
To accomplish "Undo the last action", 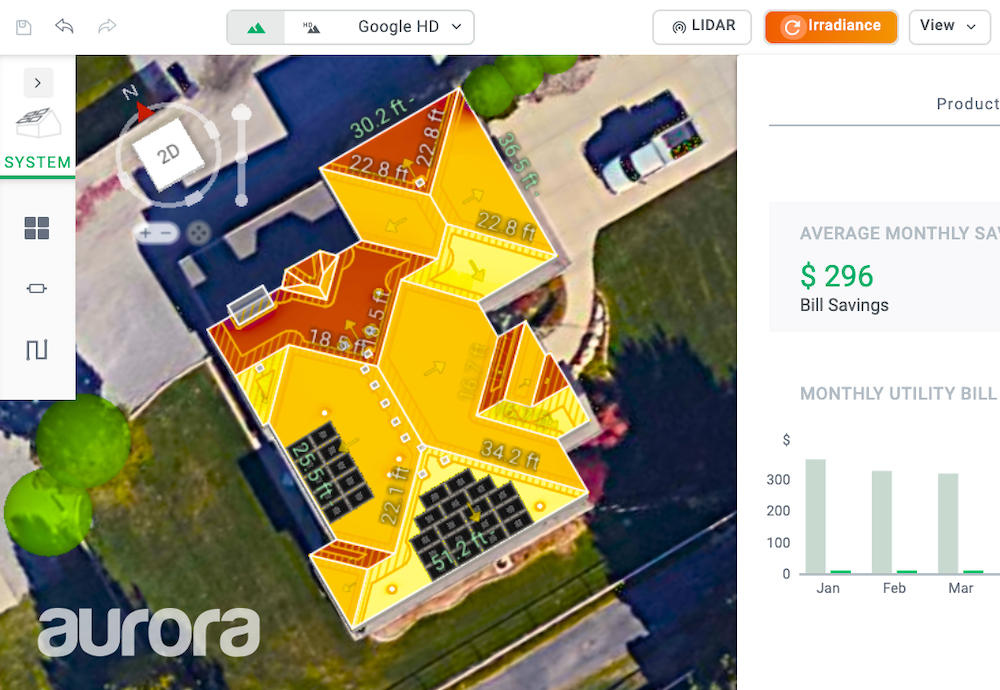I will point(64,26).
